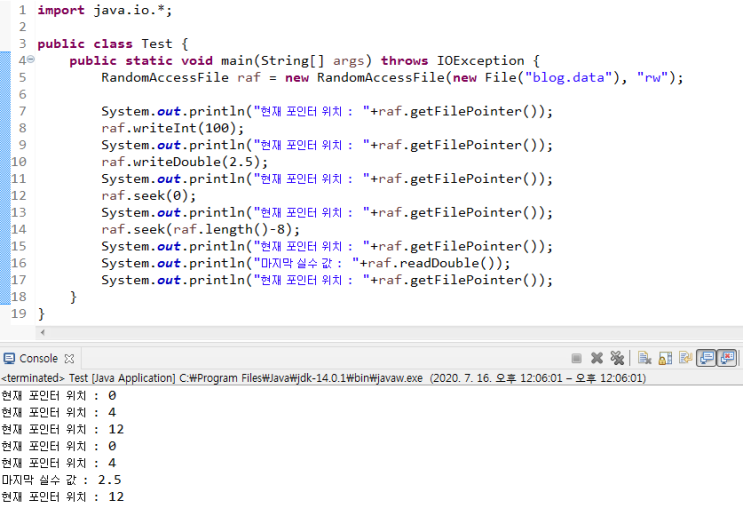Remove the launch with the single X icon
Viewport: 743px width, 508px height.
click(x=597, y=358)
